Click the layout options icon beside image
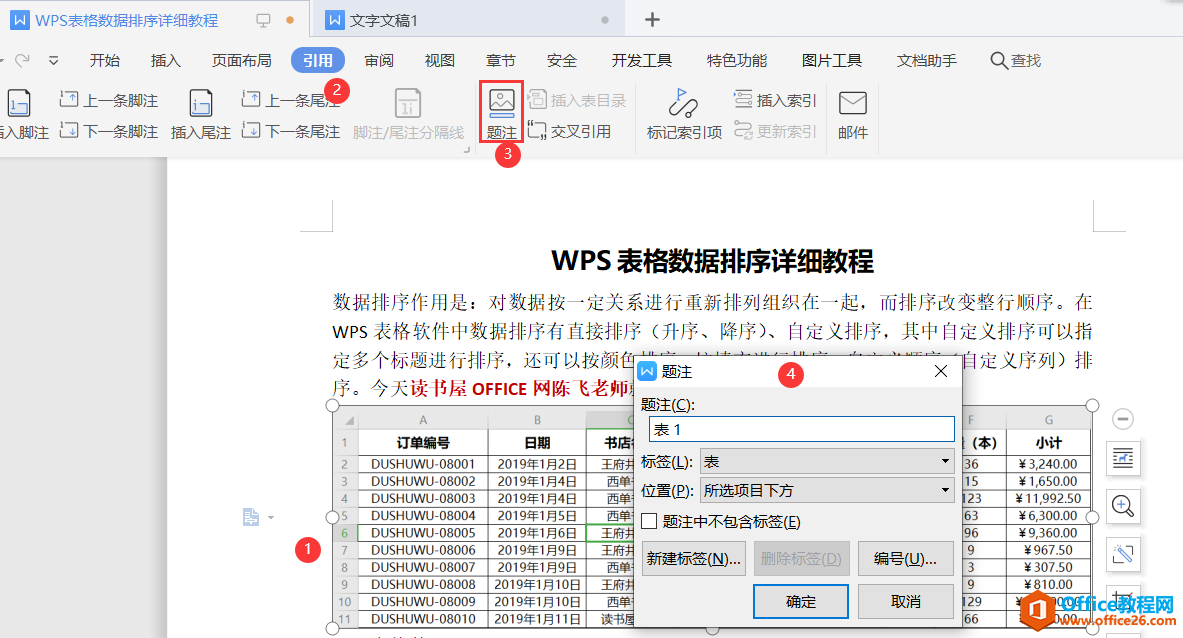The width and height of the screenshot is (1183, 638). click(1123, 458)
